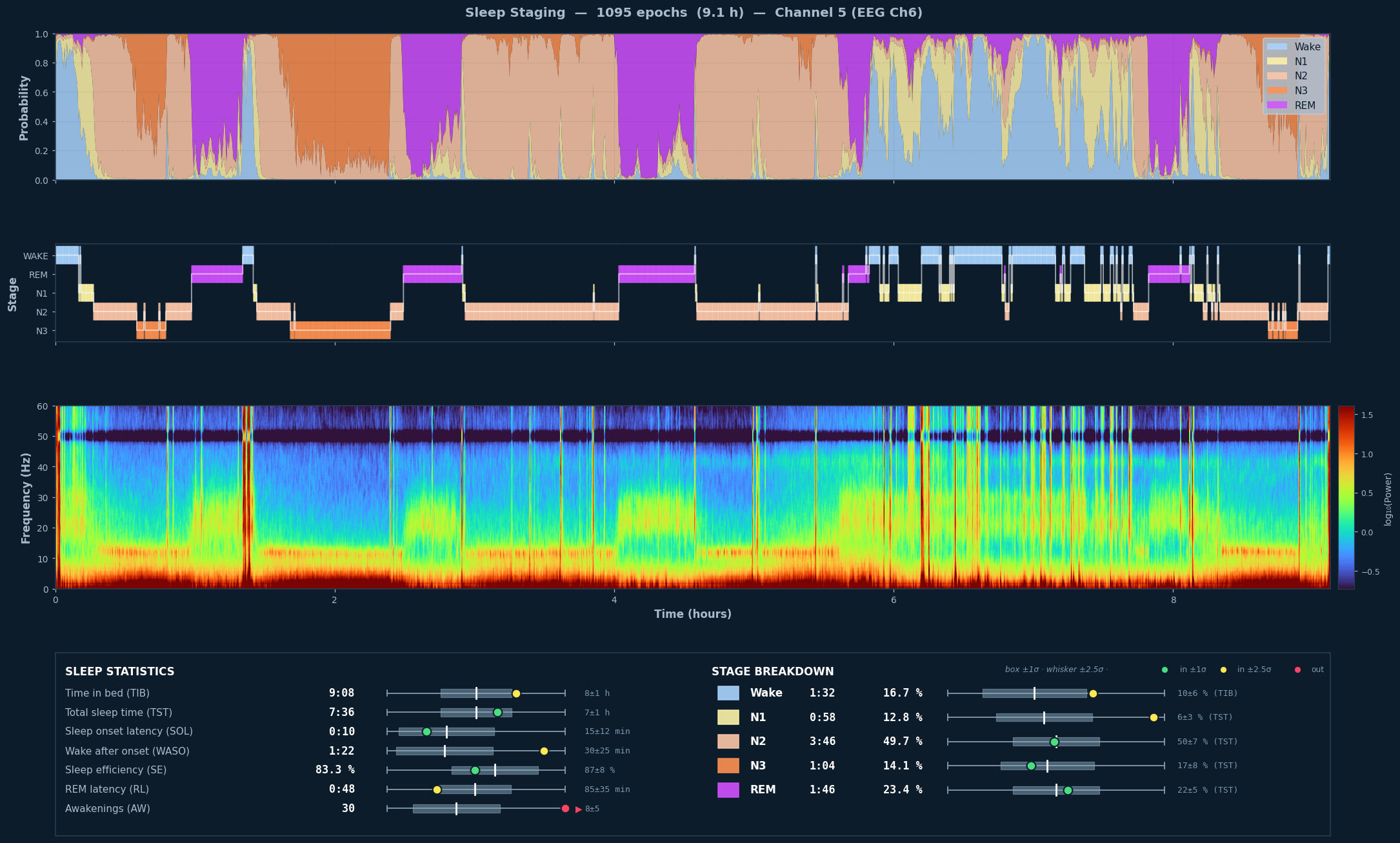Click the green marker dot in the N3 breakdown row

[1031, 766]
